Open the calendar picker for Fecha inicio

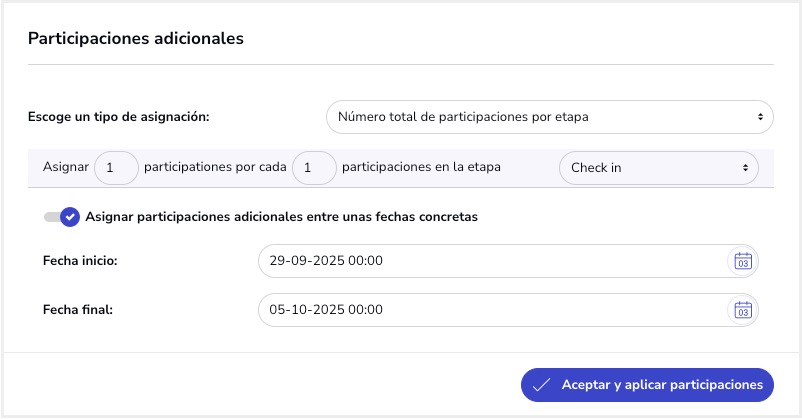click(742, 261)
